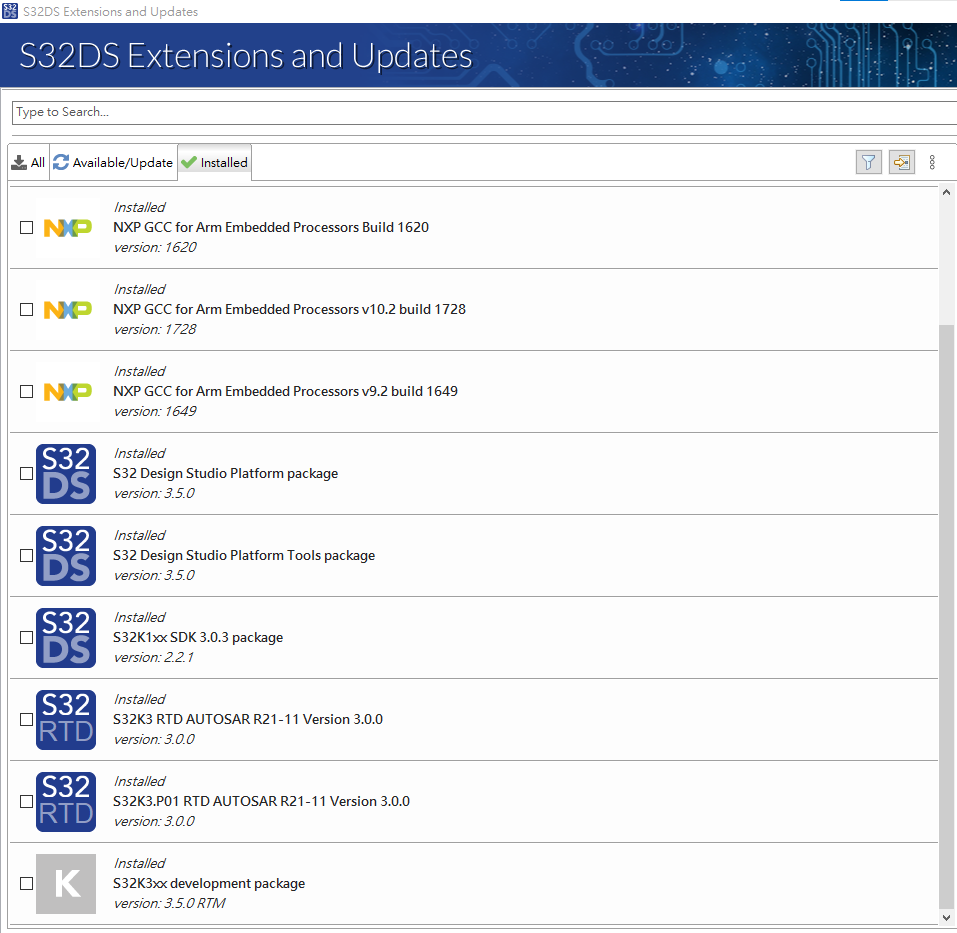The width and height of the screenshot is (957, 933).
Task: Select the S32 DS icon for Platform package
Action: tap(66, 473)
